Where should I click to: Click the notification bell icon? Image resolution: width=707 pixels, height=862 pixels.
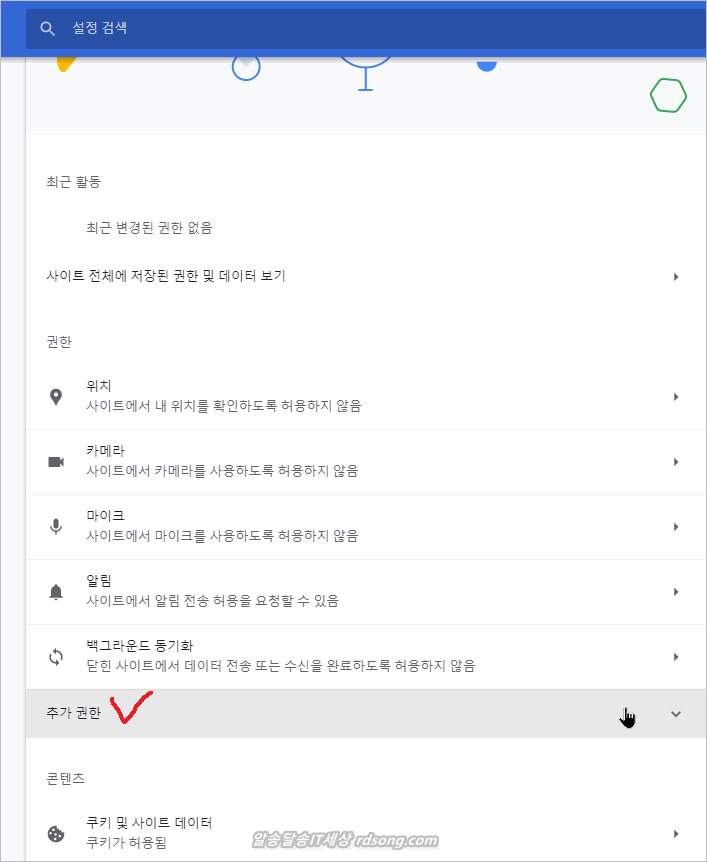[x=56, y=592]
